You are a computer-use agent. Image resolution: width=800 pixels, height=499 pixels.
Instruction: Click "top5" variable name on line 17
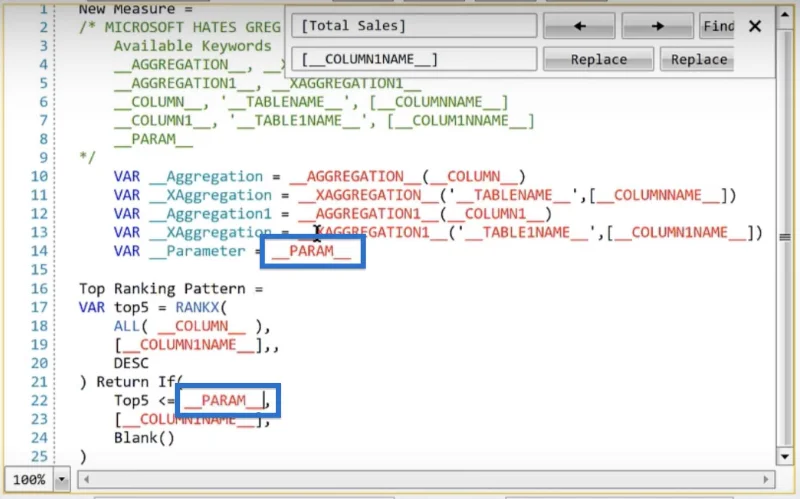click(x=131, y=307)
